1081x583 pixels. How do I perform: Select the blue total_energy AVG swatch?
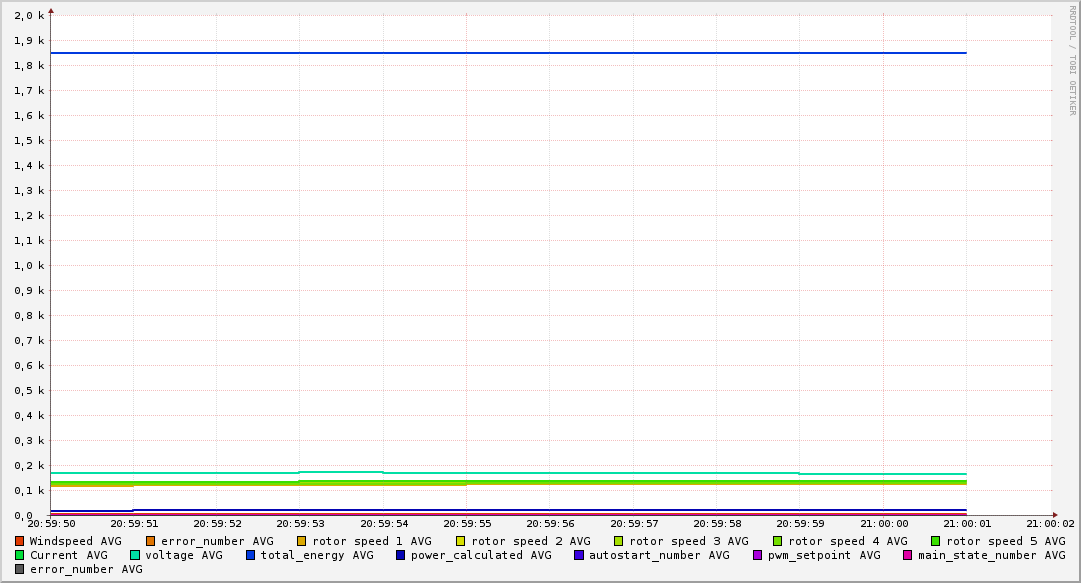pos(251,555)
